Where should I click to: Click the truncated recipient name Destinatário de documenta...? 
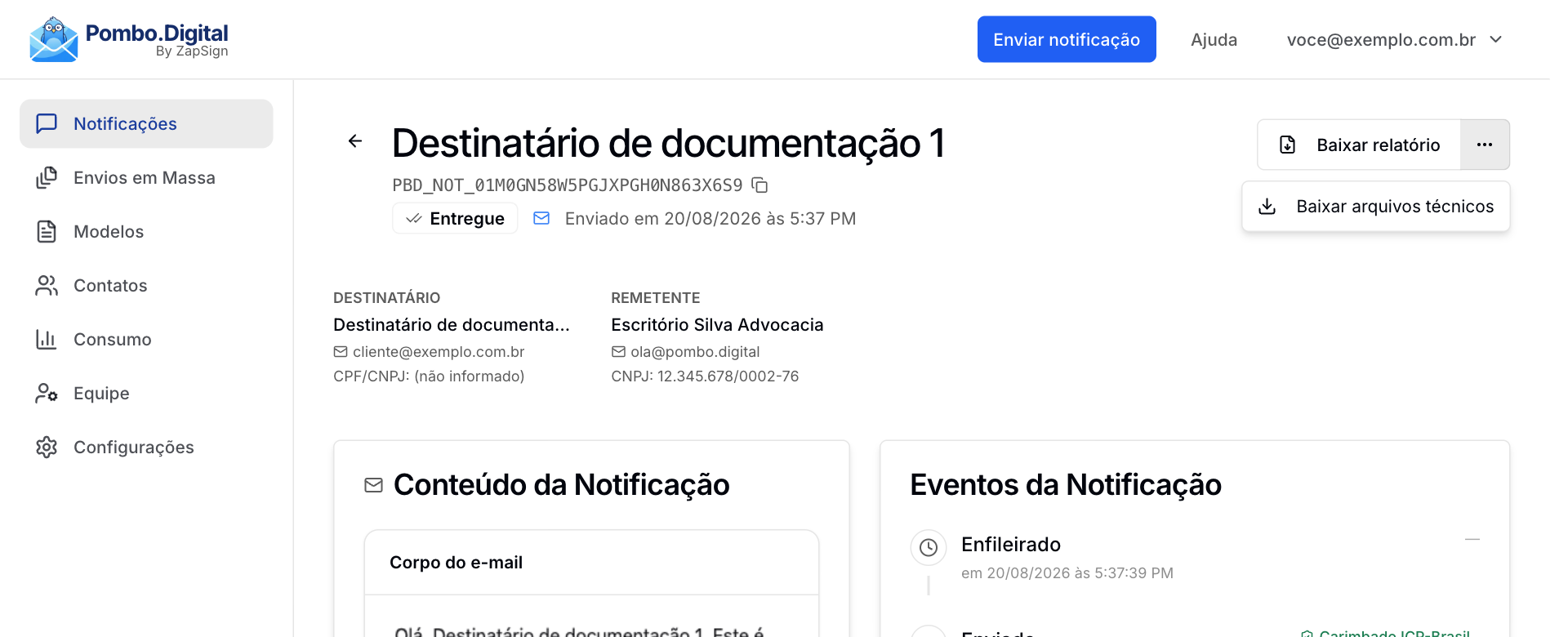click(452, 324)
